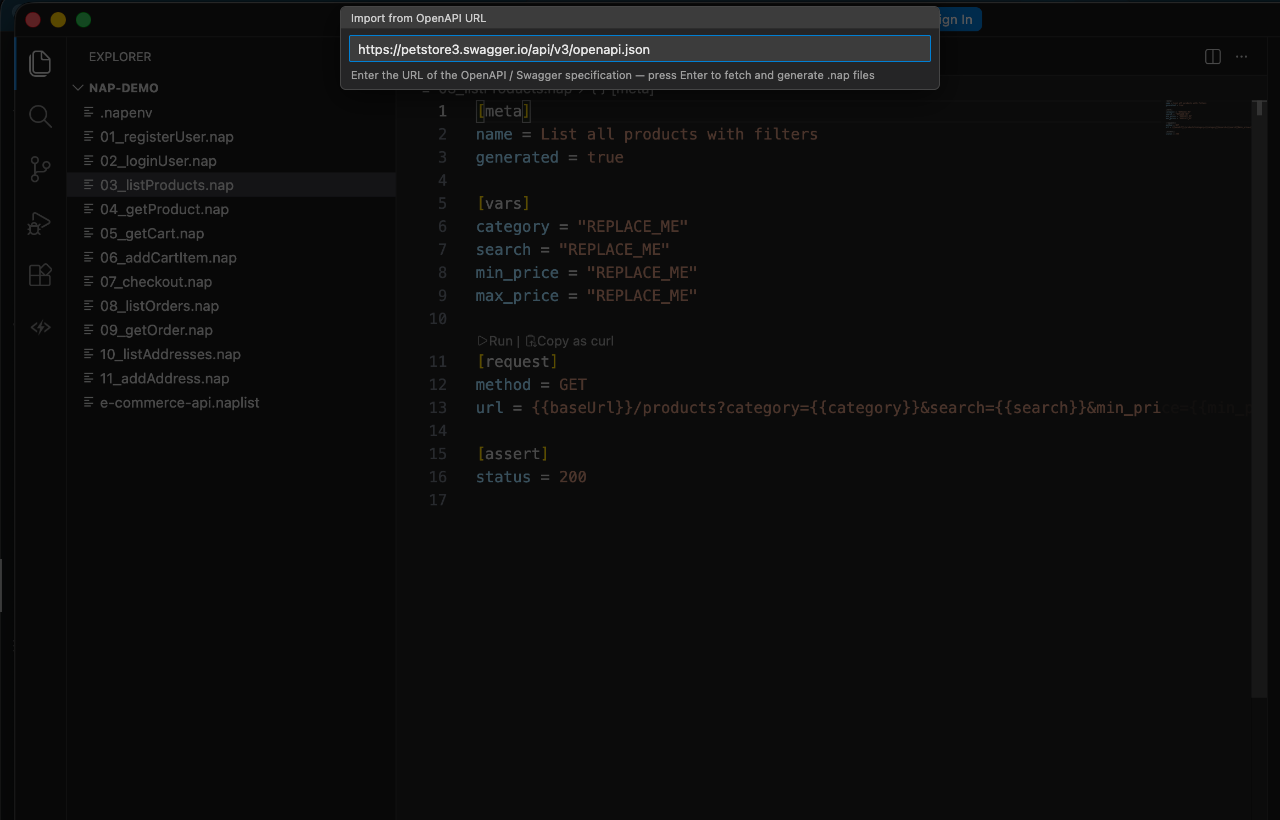The width and height of the screenshot is (1280, 820).
Task: Click the Run code lens link
Action: point(495,341)
